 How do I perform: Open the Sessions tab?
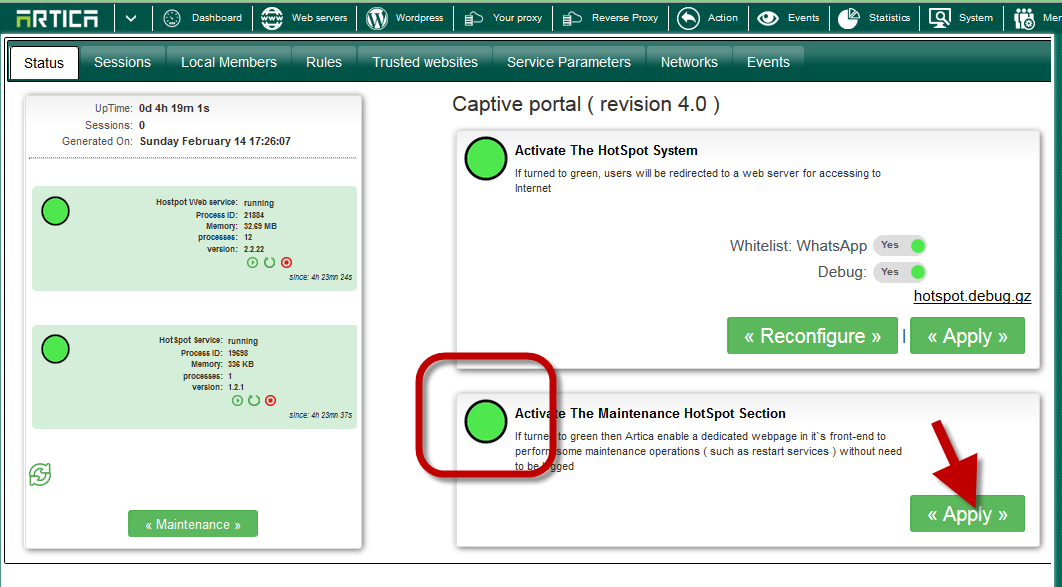[123, 62]
